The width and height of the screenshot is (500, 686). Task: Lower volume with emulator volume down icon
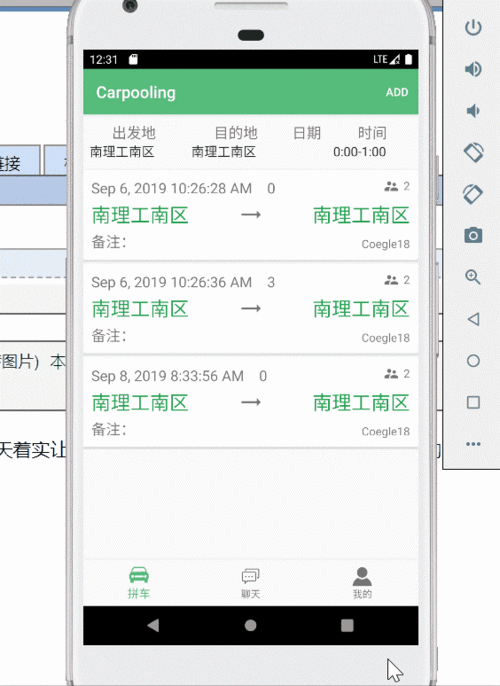(x=473, y=111)
